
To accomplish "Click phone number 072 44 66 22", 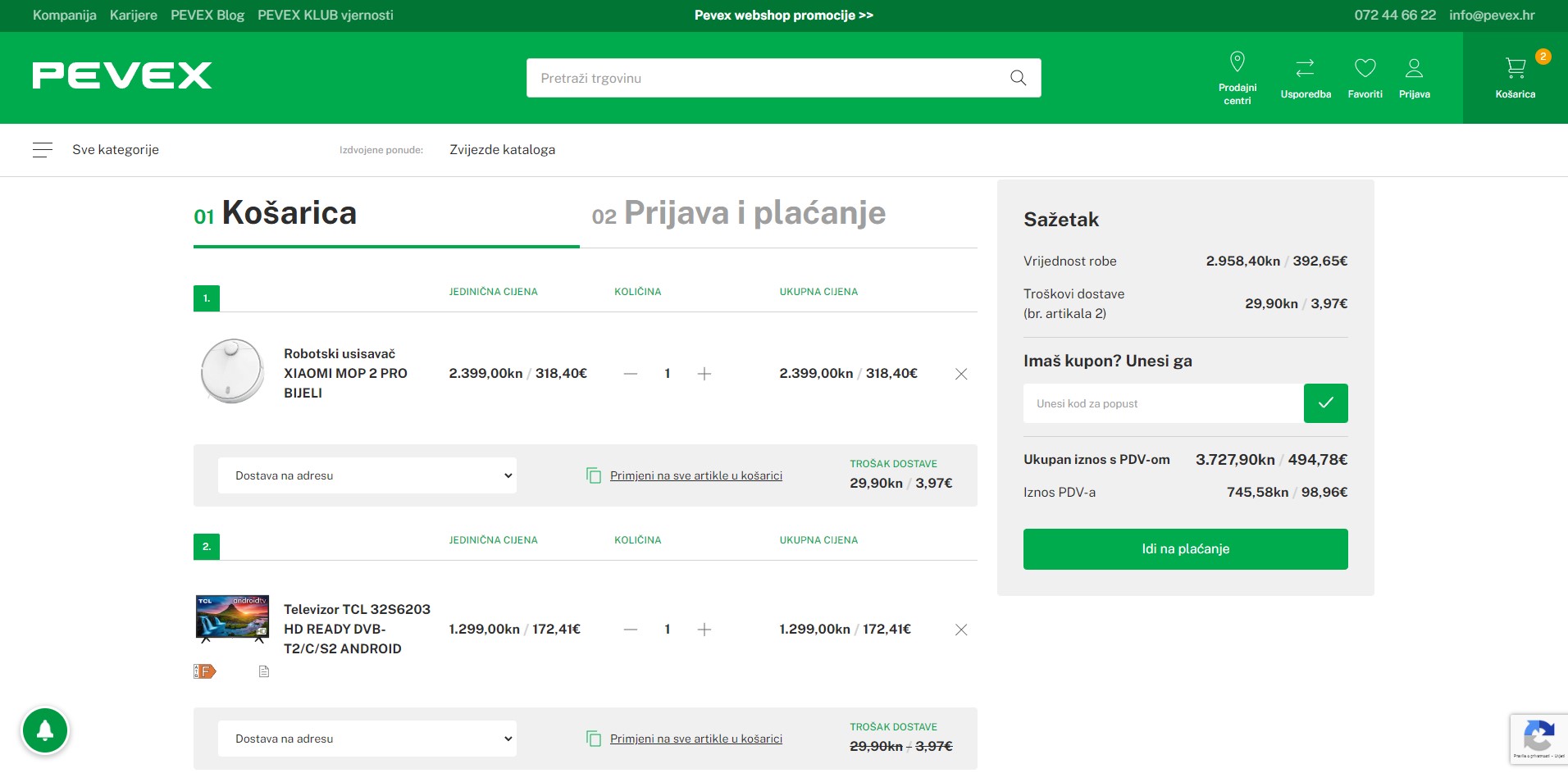I will pyautogui.click(x=1395, y=16).
